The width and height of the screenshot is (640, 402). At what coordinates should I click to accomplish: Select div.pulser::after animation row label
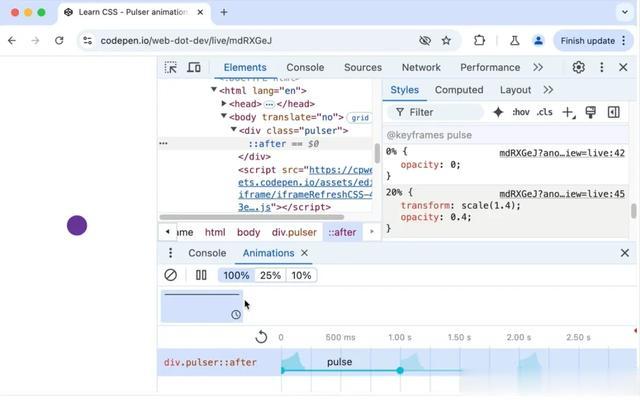[x=210, y=362]
